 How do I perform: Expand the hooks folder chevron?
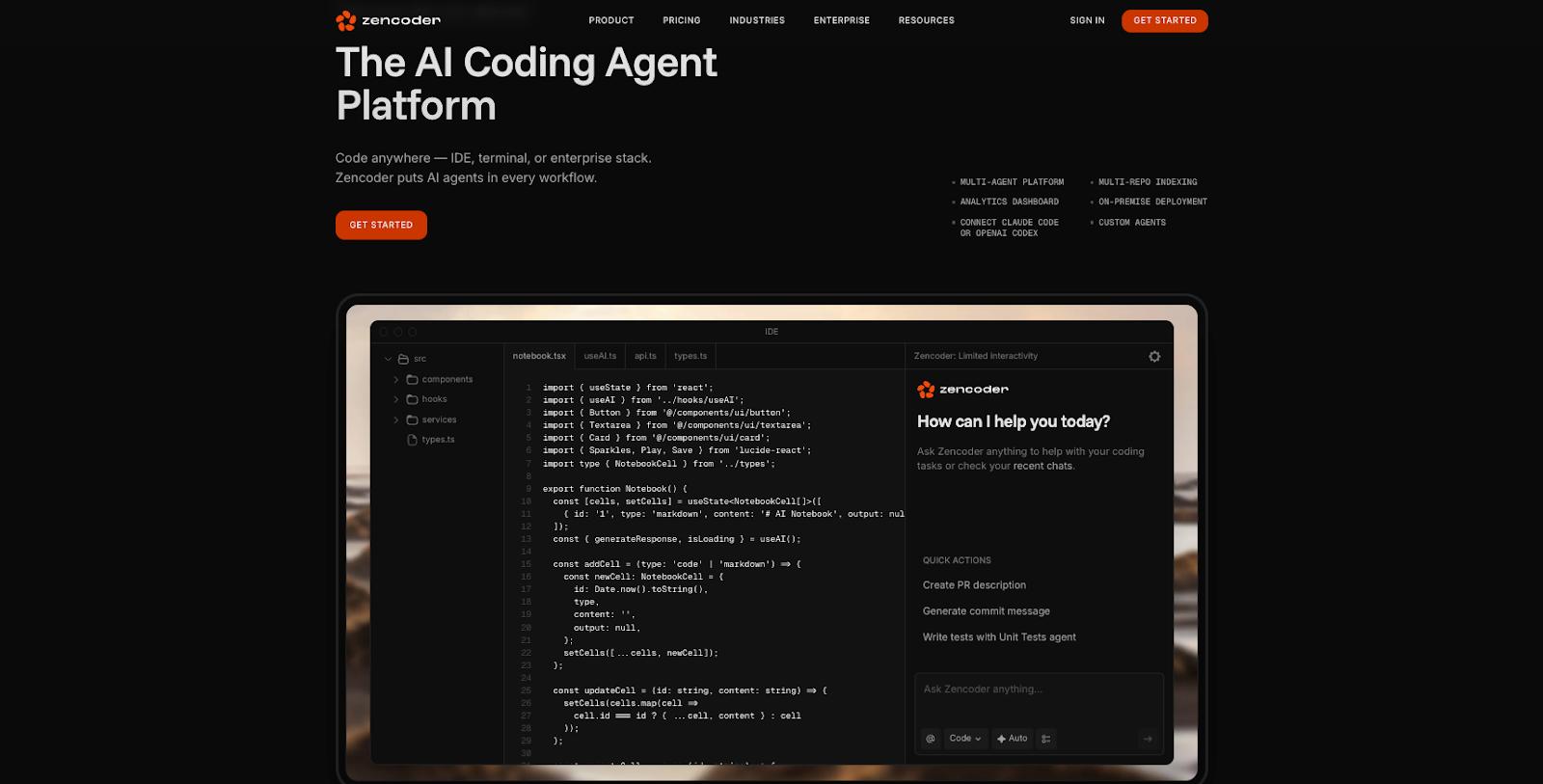pos(396,399)
